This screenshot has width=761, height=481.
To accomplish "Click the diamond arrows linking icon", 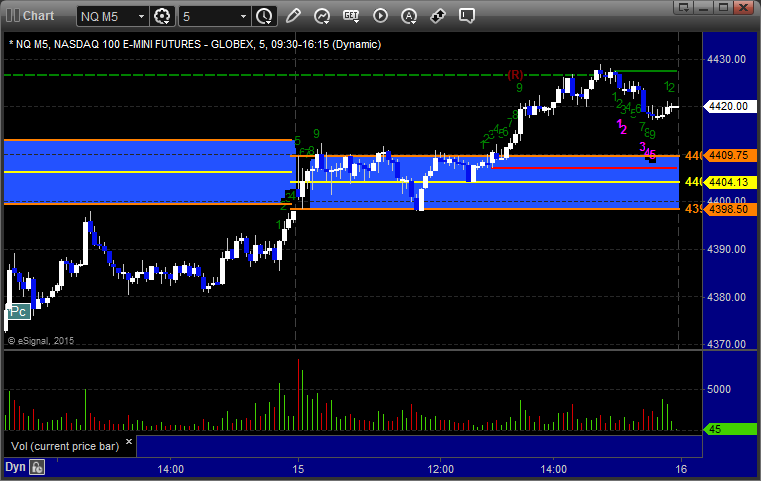I will pyautogui.click(x=438, y=16).
